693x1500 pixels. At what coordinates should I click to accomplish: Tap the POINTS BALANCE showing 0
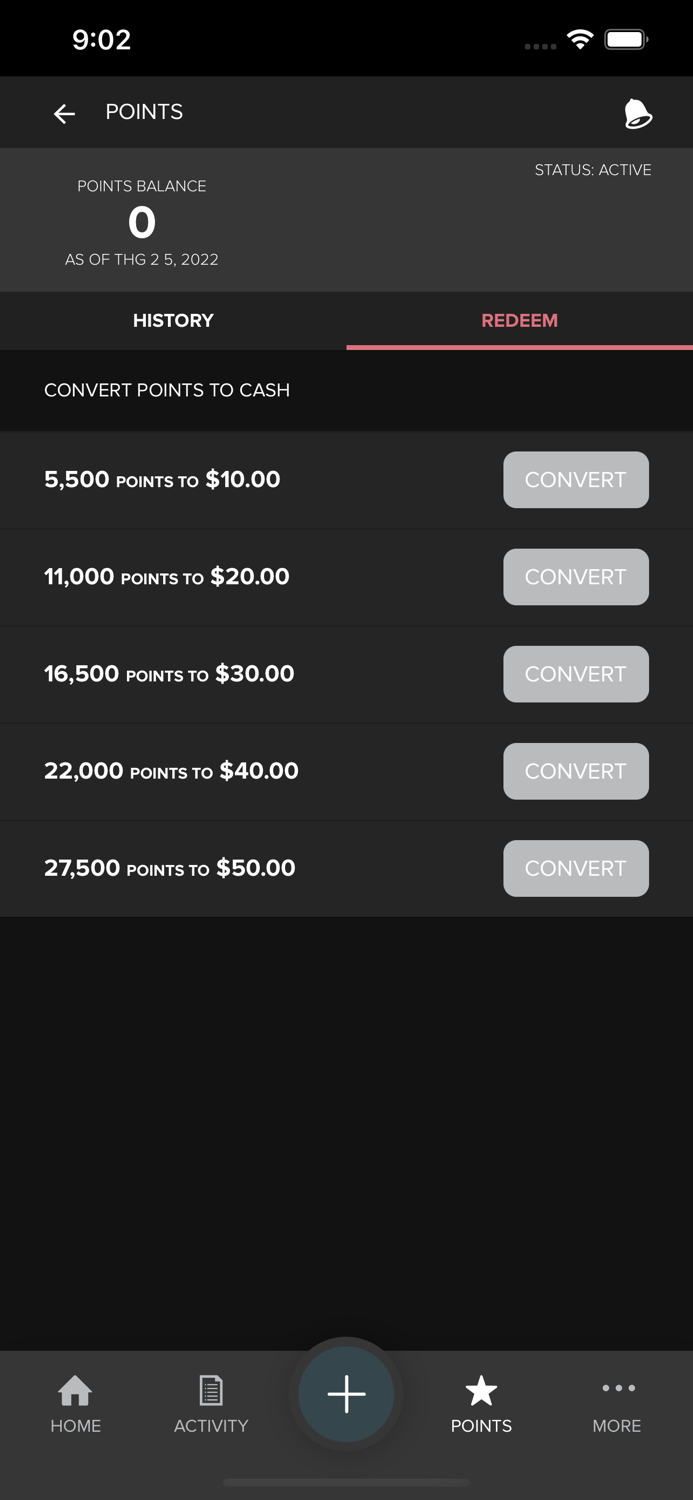pyautogui.click(x=141, y=222)
